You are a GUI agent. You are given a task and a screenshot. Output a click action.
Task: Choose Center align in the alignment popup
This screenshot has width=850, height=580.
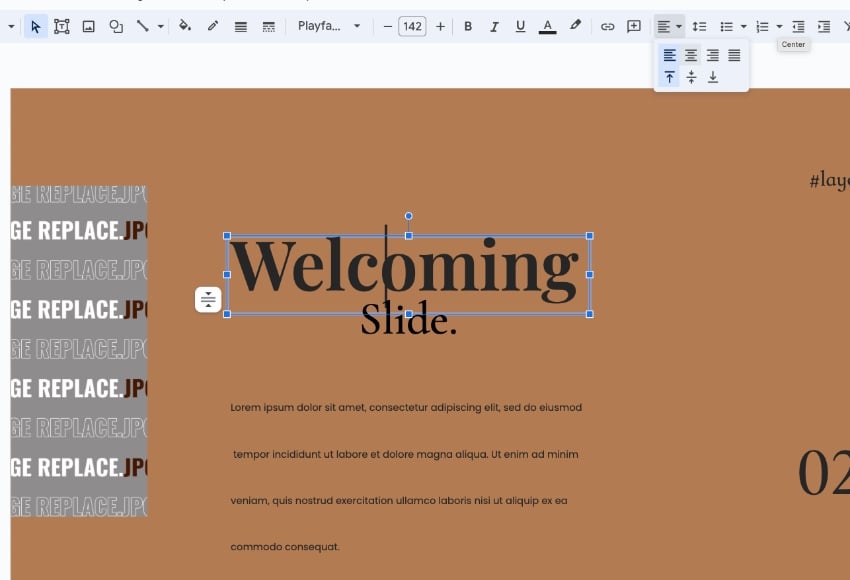(x=691, y=56)
